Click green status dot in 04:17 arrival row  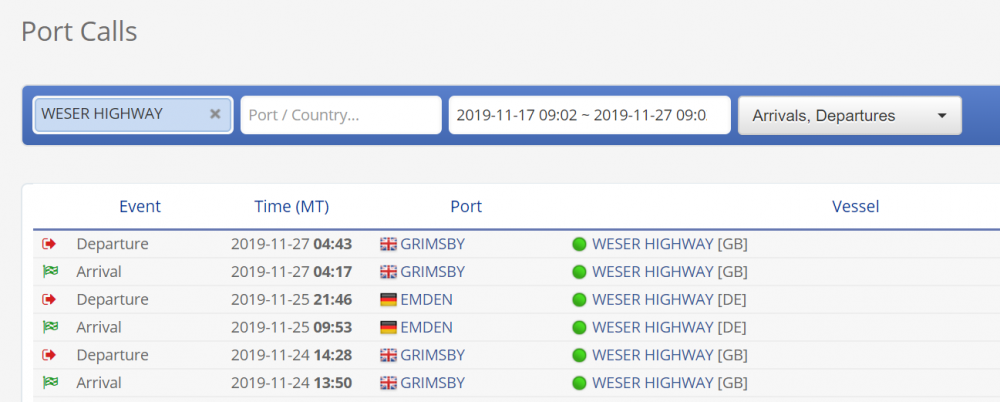point(579,272)
